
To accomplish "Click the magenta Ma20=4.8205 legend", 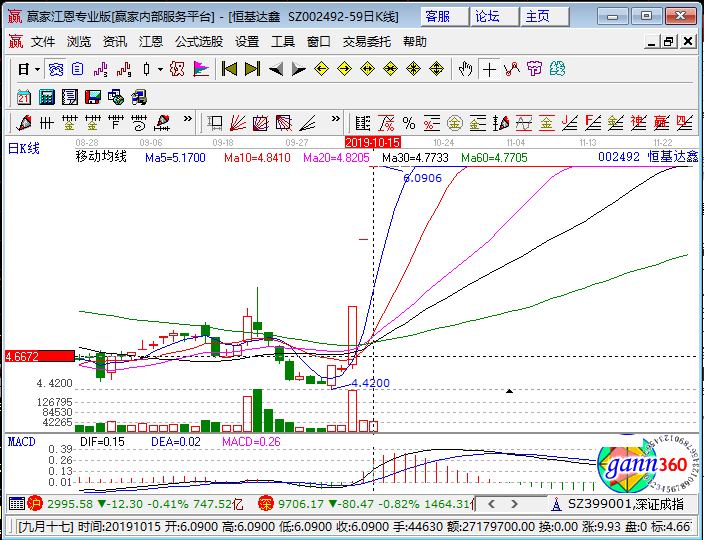I will [336, 158].
